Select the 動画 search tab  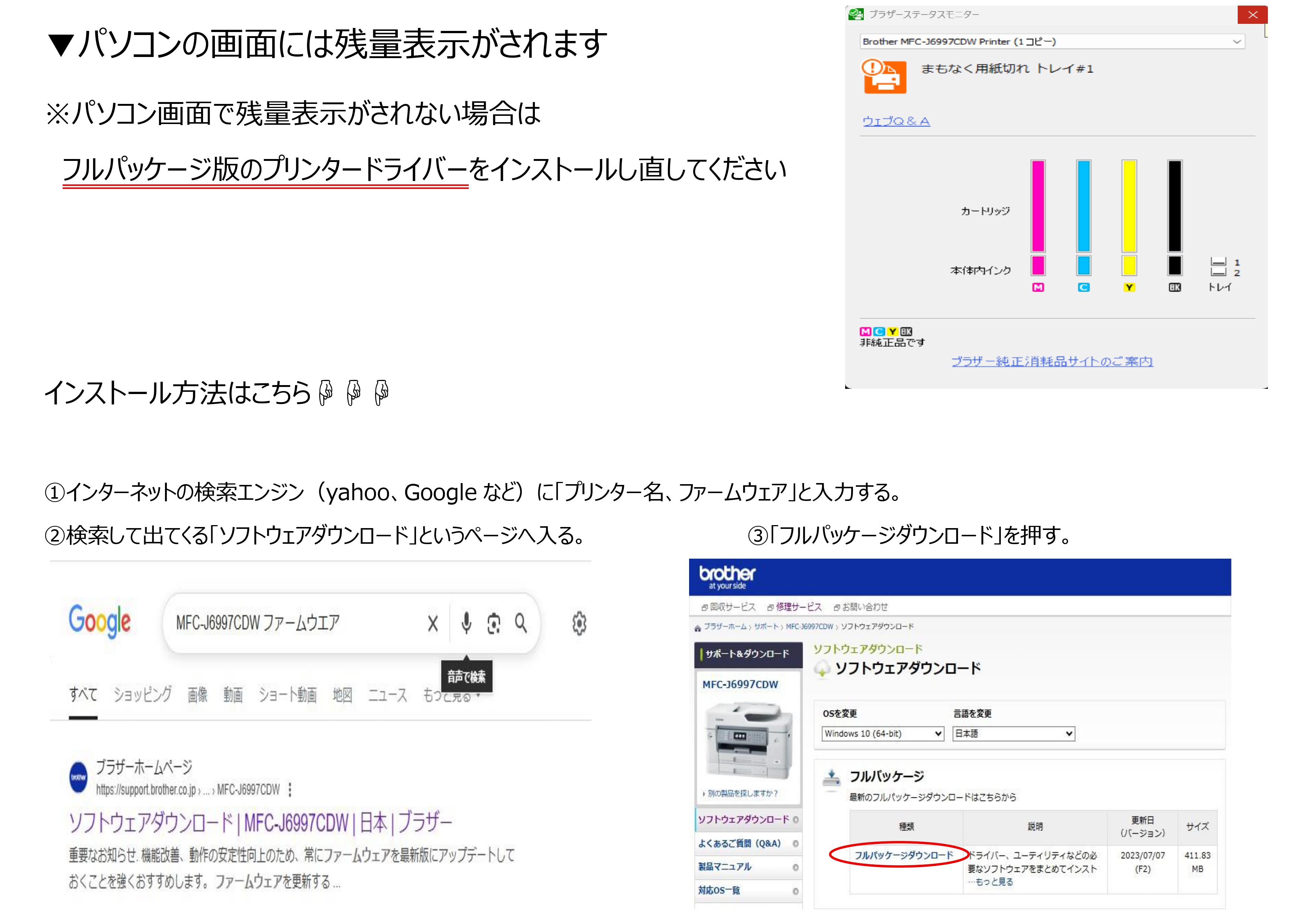coord(233,695)
